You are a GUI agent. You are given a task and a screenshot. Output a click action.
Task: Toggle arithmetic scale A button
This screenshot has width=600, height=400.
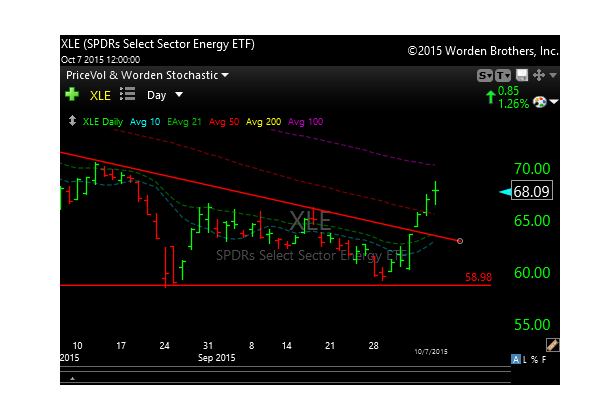tap(517, 359)
